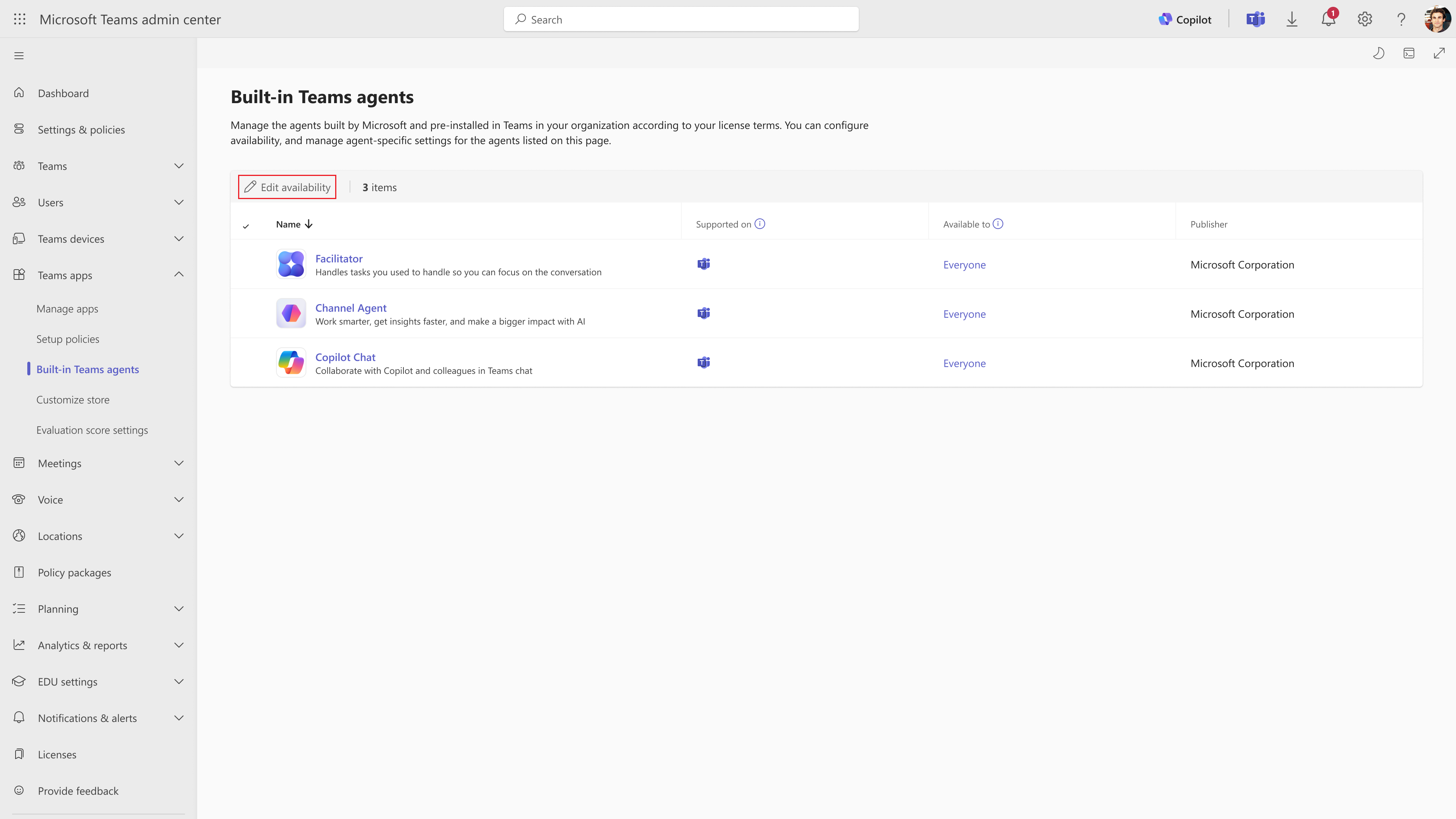Collapse the navigation hamburger menu
1456x819 pixels.
(19, 55)
